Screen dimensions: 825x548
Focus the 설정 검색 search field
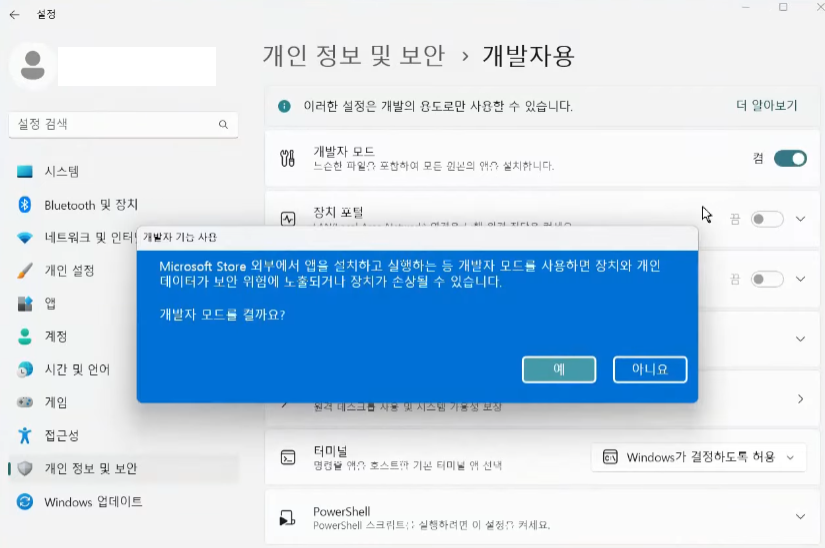pyautogui.click(x=123, y=125)
